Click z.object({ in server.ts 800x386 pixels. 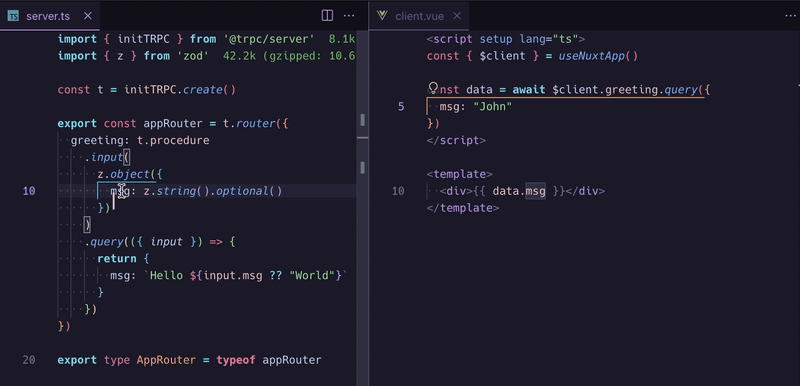[130, 174]
